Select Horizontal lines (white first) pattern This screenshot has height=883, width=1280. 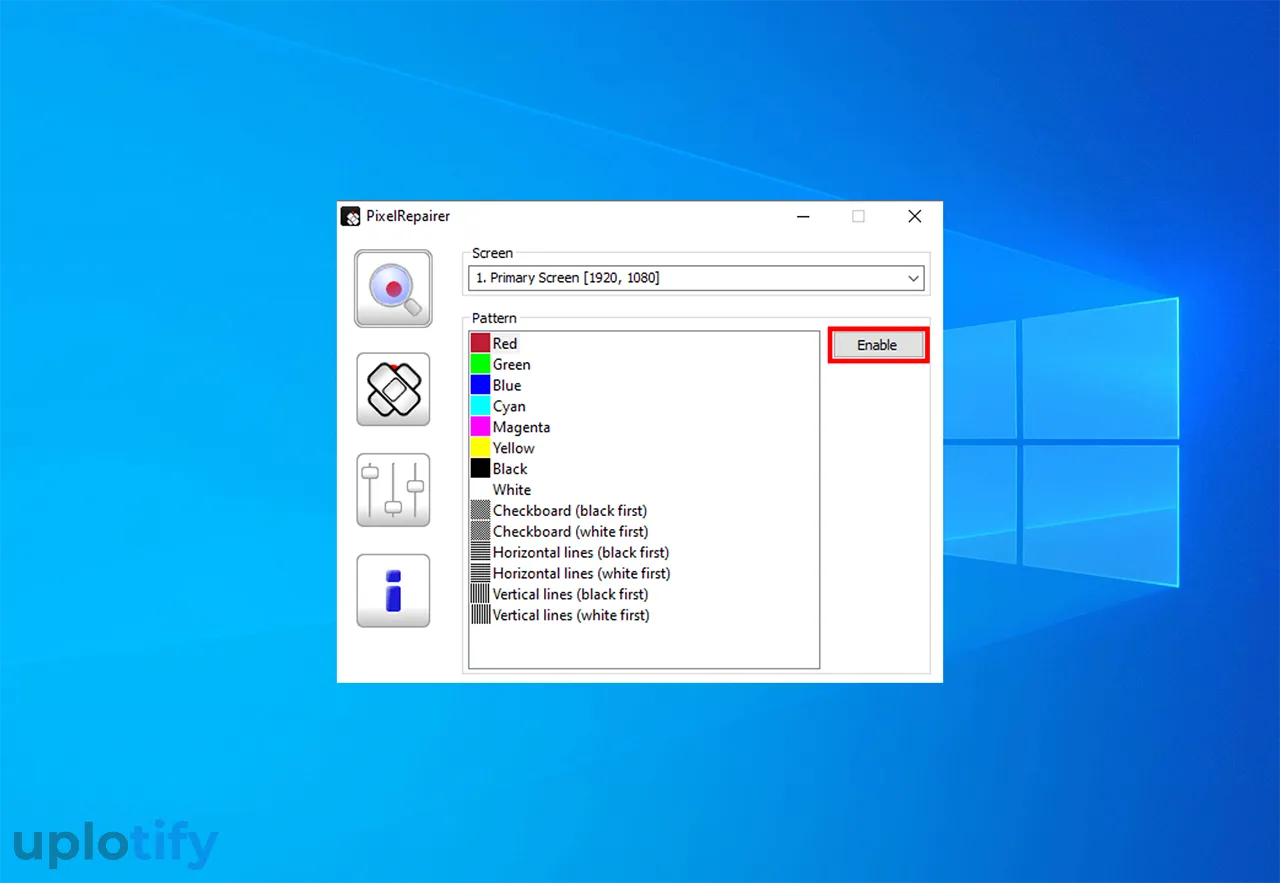click(581, 574)
